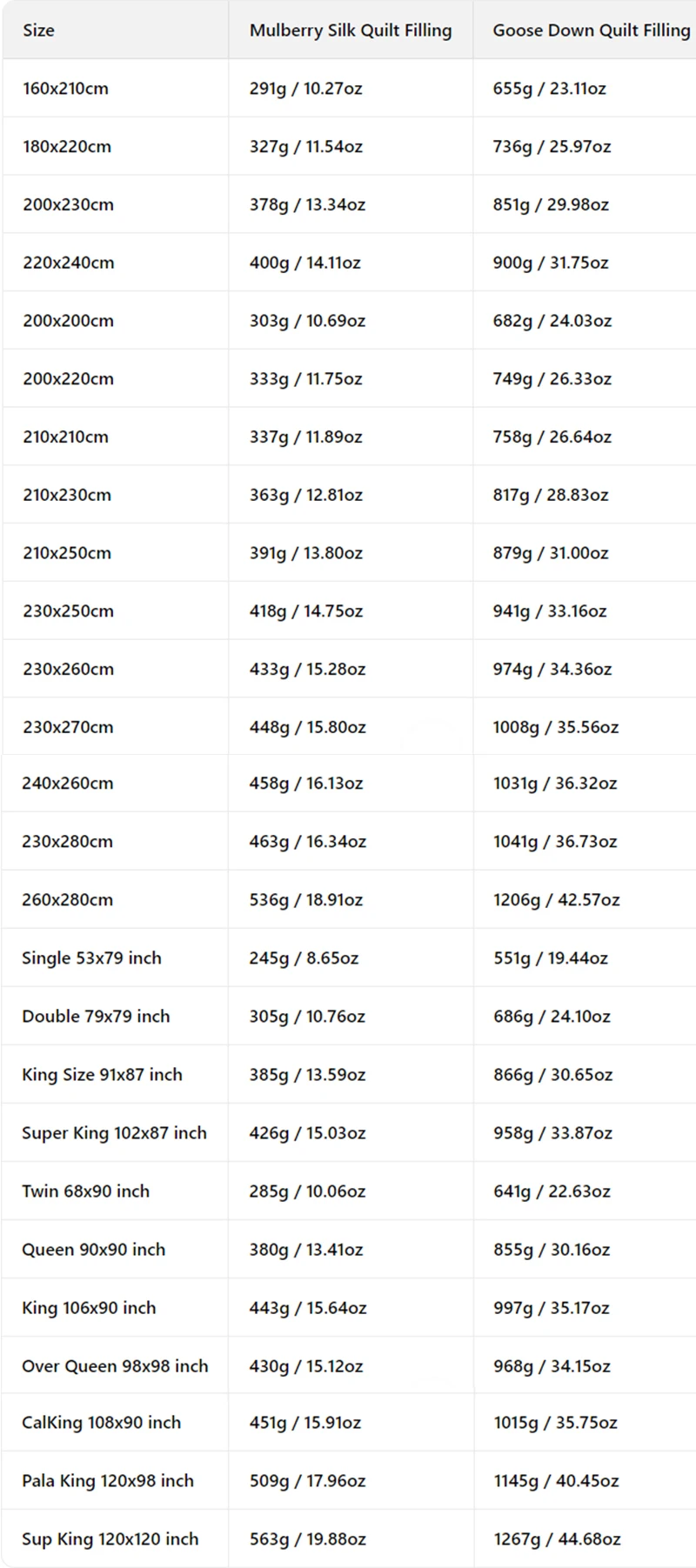This screenshot has width=696, height=1568.
Task: Select the Single 53x79 inch row label
Action: point(91,958)
